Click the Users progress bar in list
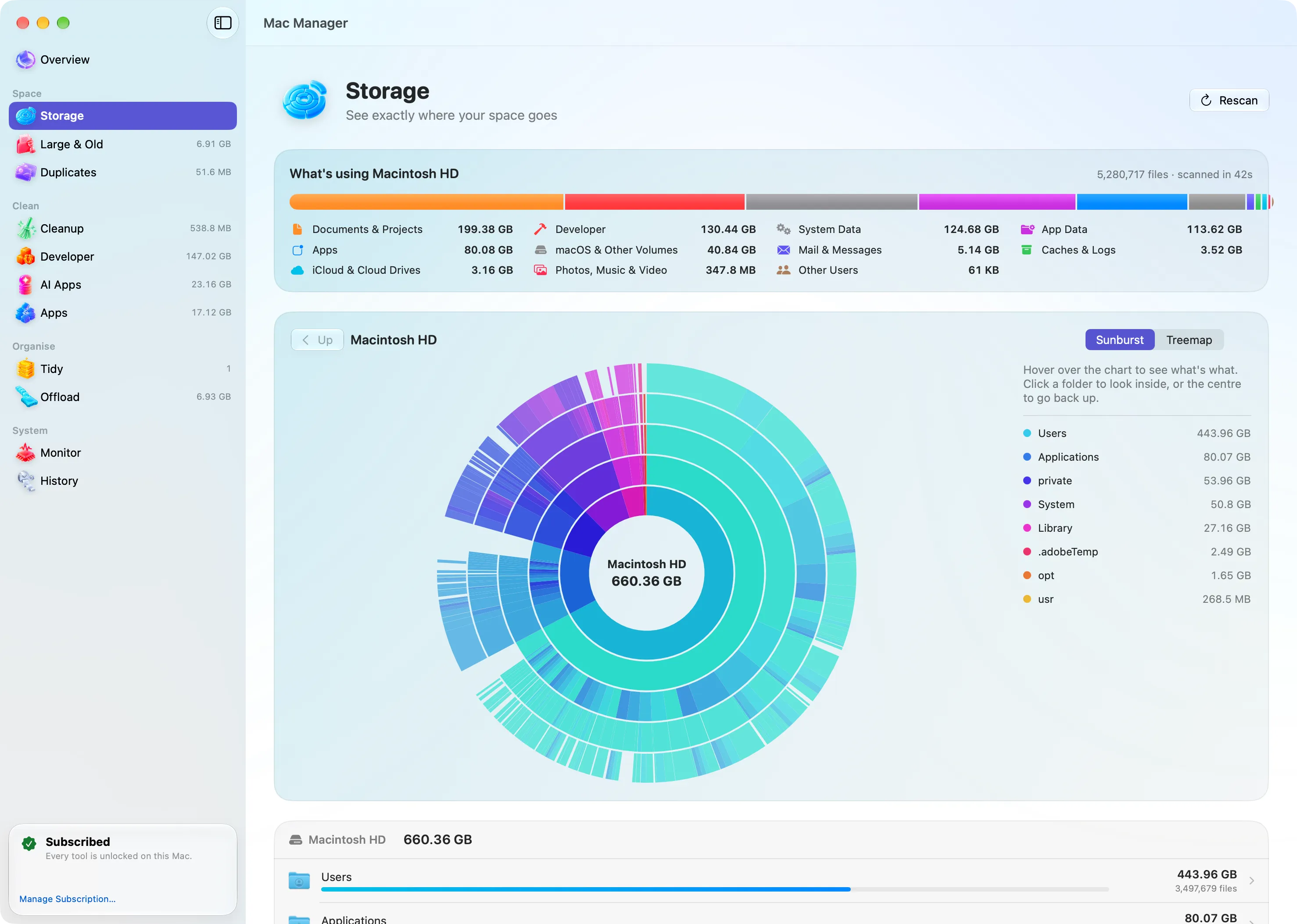Viewport: 1297px width, 924px height. tap(714, 889)
